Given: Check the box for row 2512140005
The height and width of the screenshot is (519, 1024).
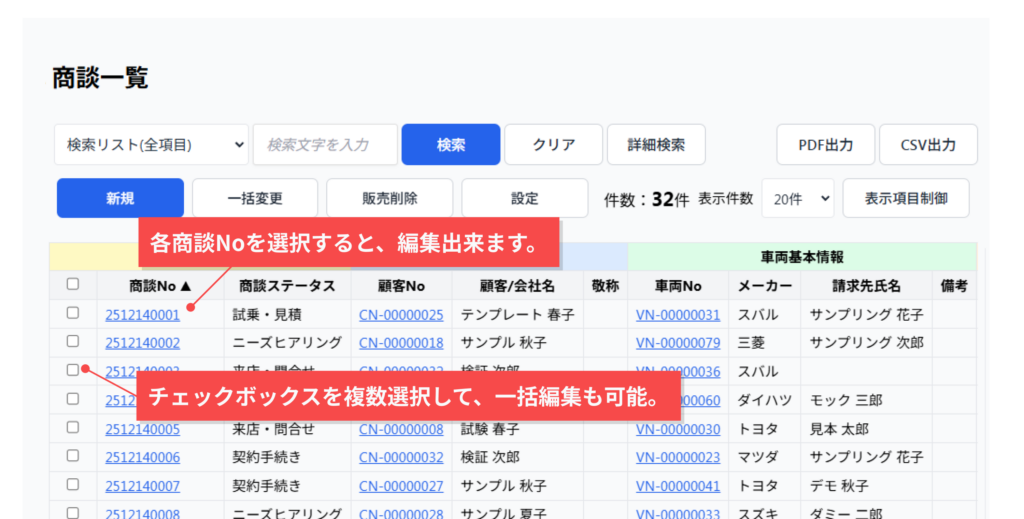Looking at the screenshot, I should pos(73,428).
